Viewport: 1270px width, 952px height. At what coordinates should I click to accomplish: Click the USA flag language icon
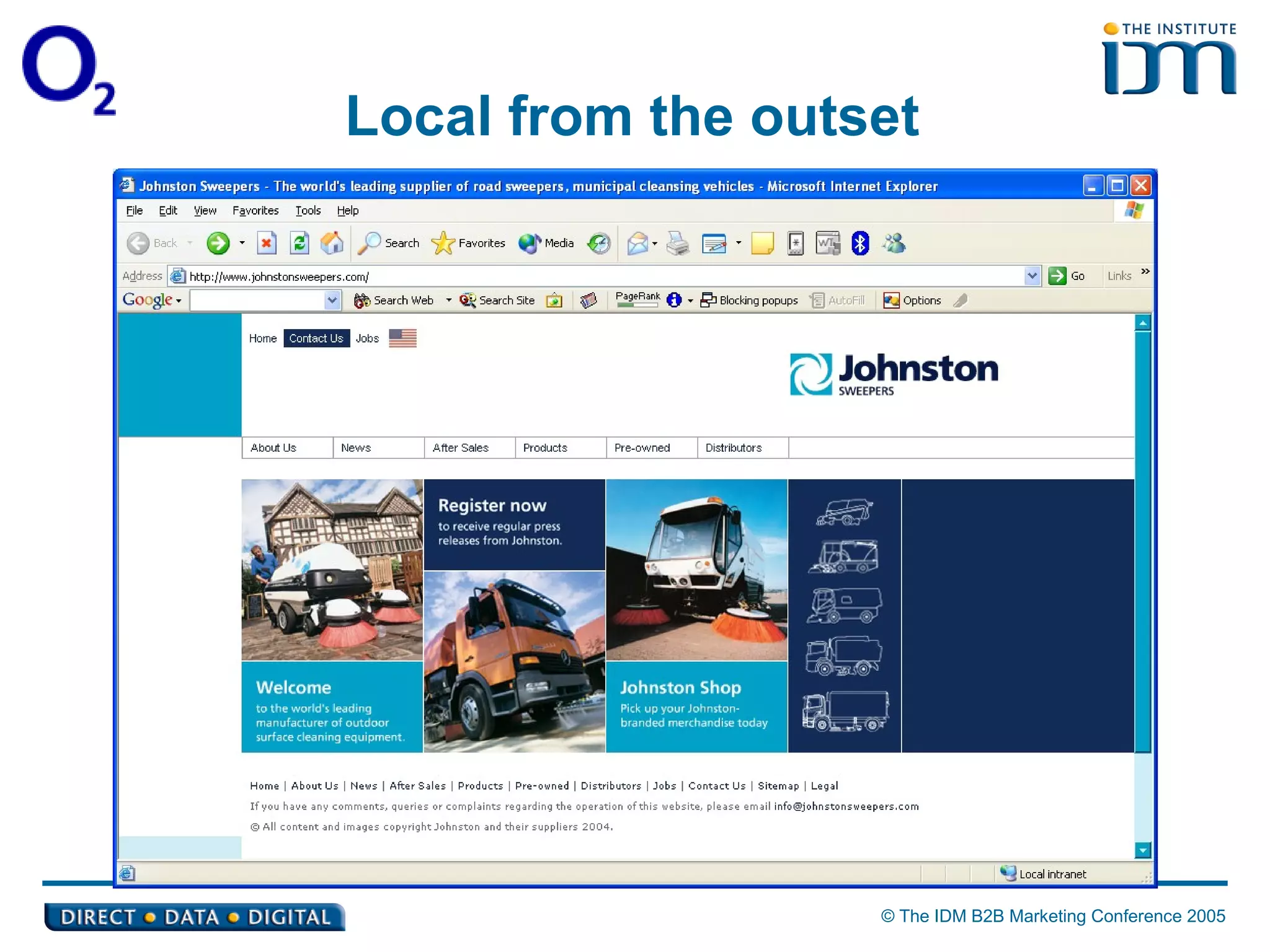click(402, 338)
